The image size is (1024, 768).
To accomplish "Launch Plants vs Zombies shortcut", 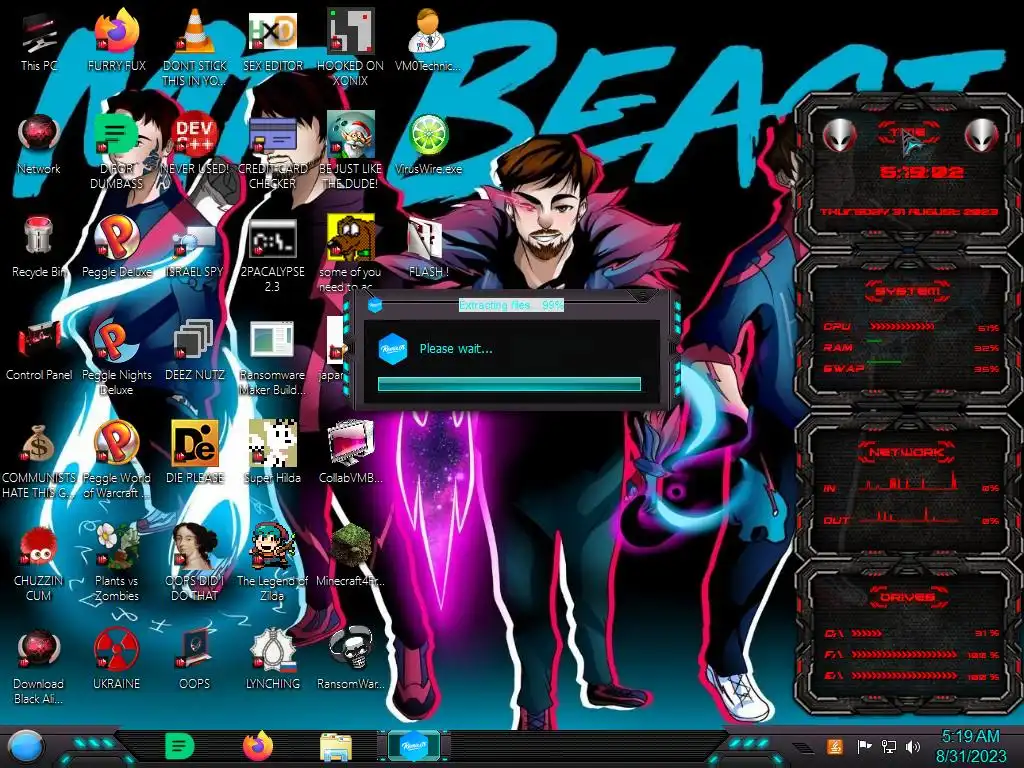I will point(116,547).
